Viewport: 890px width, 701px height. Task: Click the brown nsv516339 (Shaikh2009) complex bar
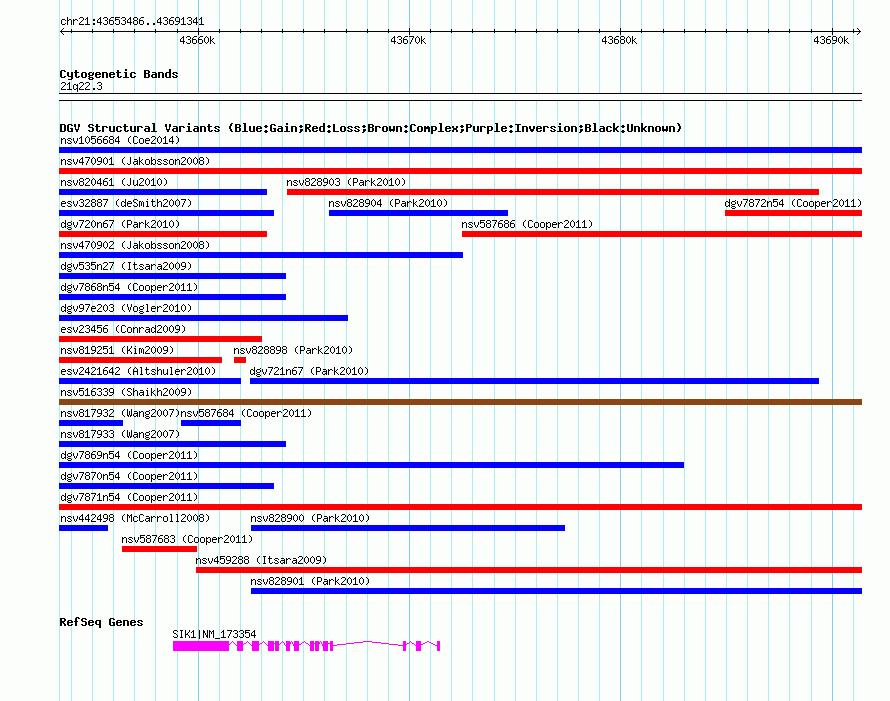[x=460, y=402]
